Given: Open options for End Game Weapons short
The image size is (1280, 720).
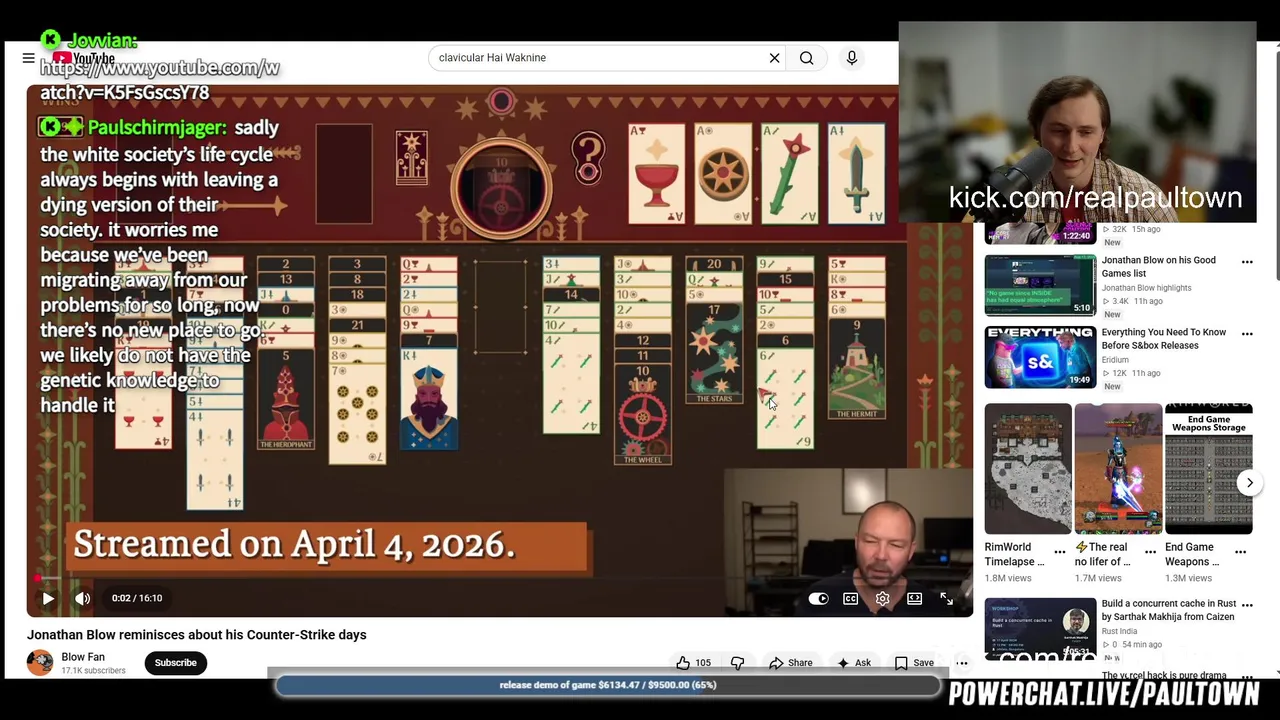Looking at the screenshot, I should (x=1240, y=551).
